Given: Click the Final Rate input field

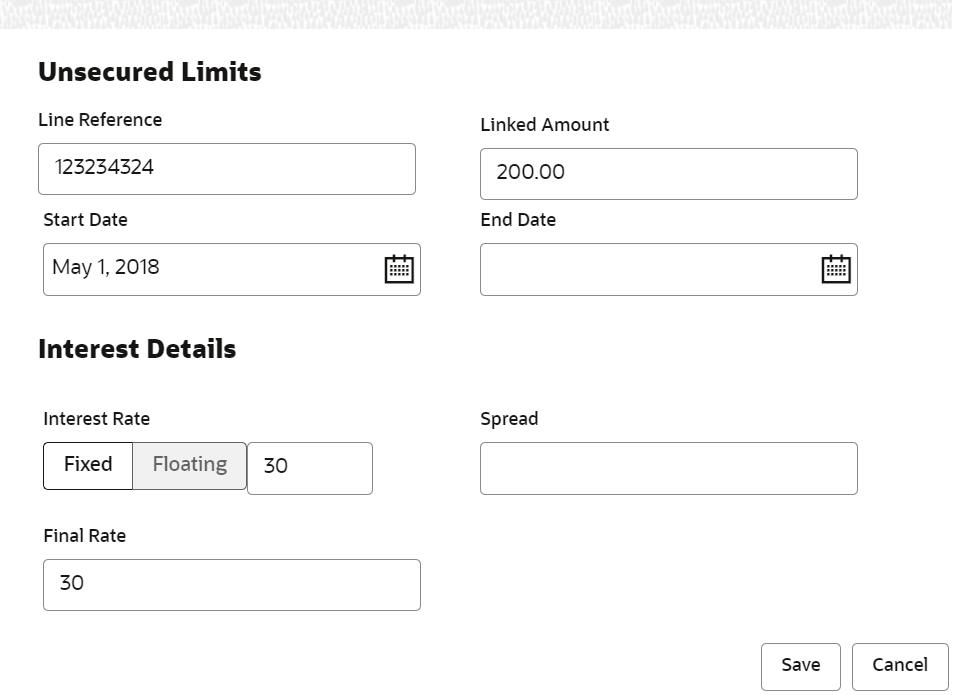Looking at the screenshot, I should tap(231, 584).
